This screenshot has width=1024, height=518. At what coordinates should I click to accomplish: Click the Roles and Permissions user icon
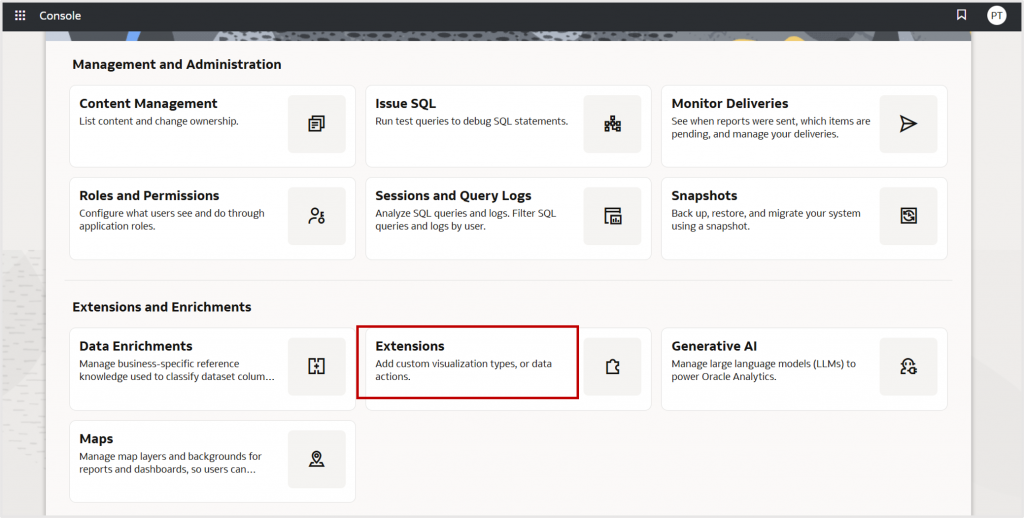tap(317, 216)
